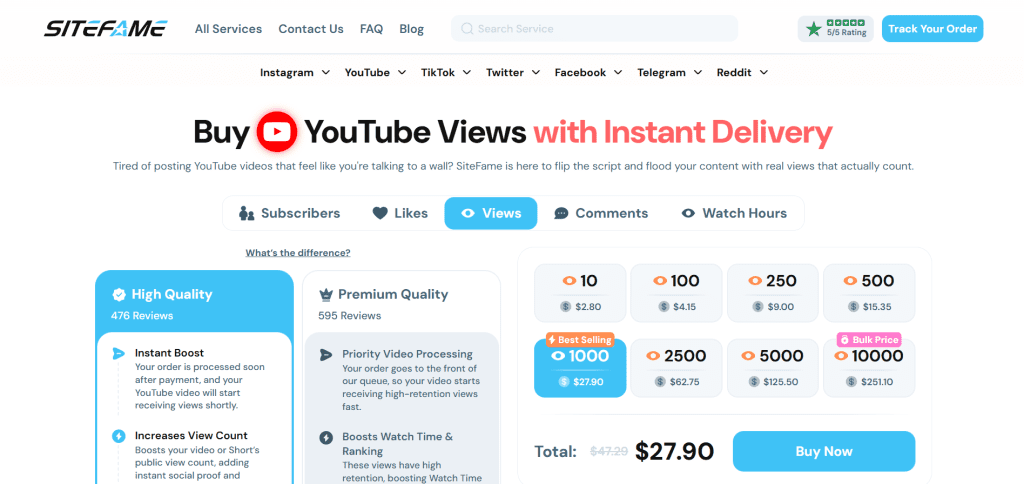Viewport: 1024px width, 484px height.
Task: Click the dollar coin icon beside $251.10
Action: (x=852, y=381)
